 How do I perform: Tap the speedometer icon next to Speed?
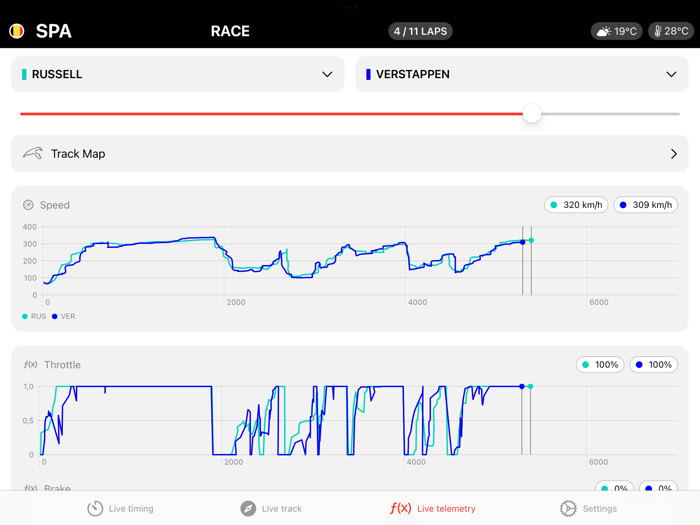28,205
